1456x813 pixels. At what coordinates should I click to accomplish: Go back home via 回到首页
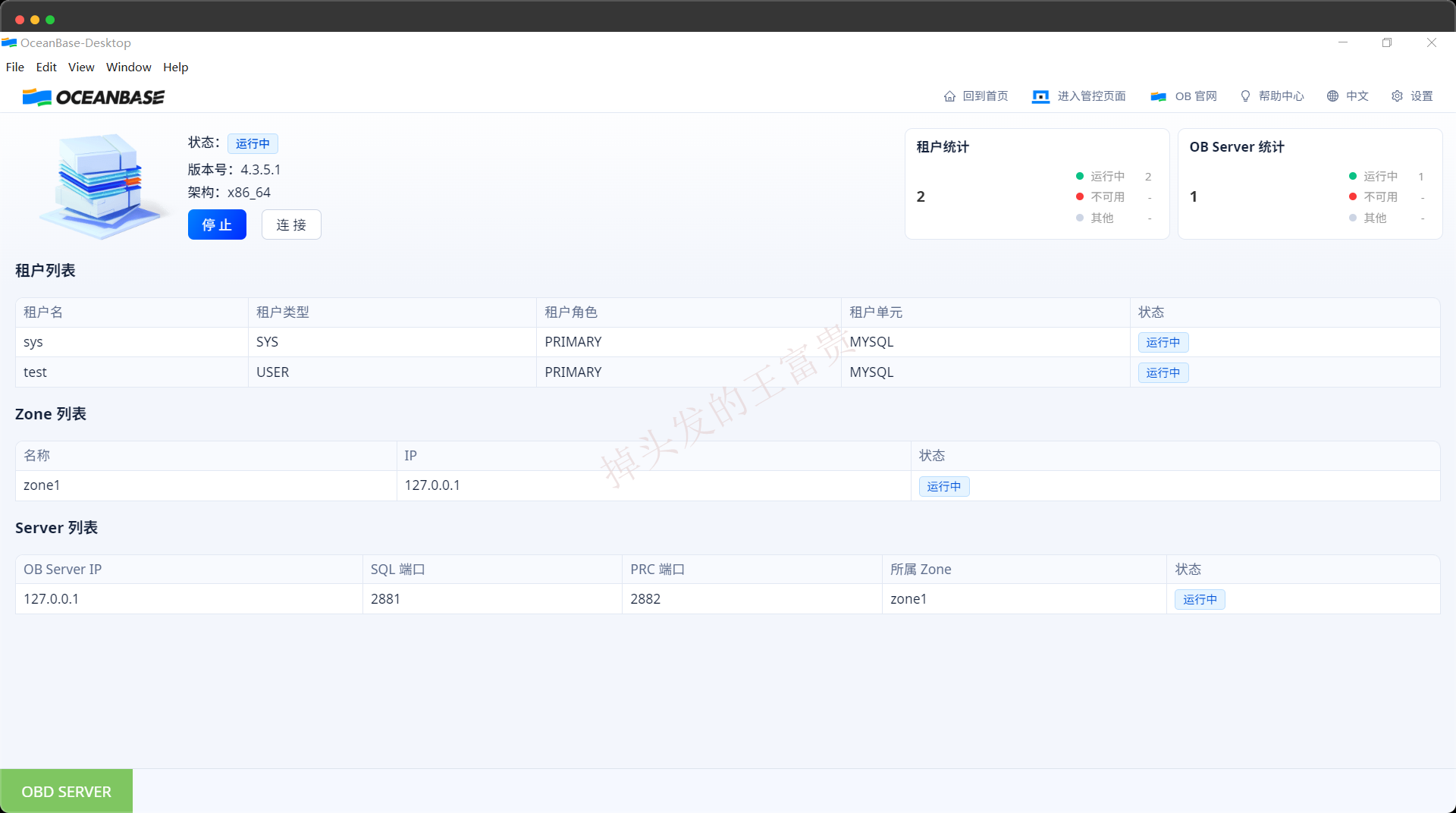pos(985,96)
